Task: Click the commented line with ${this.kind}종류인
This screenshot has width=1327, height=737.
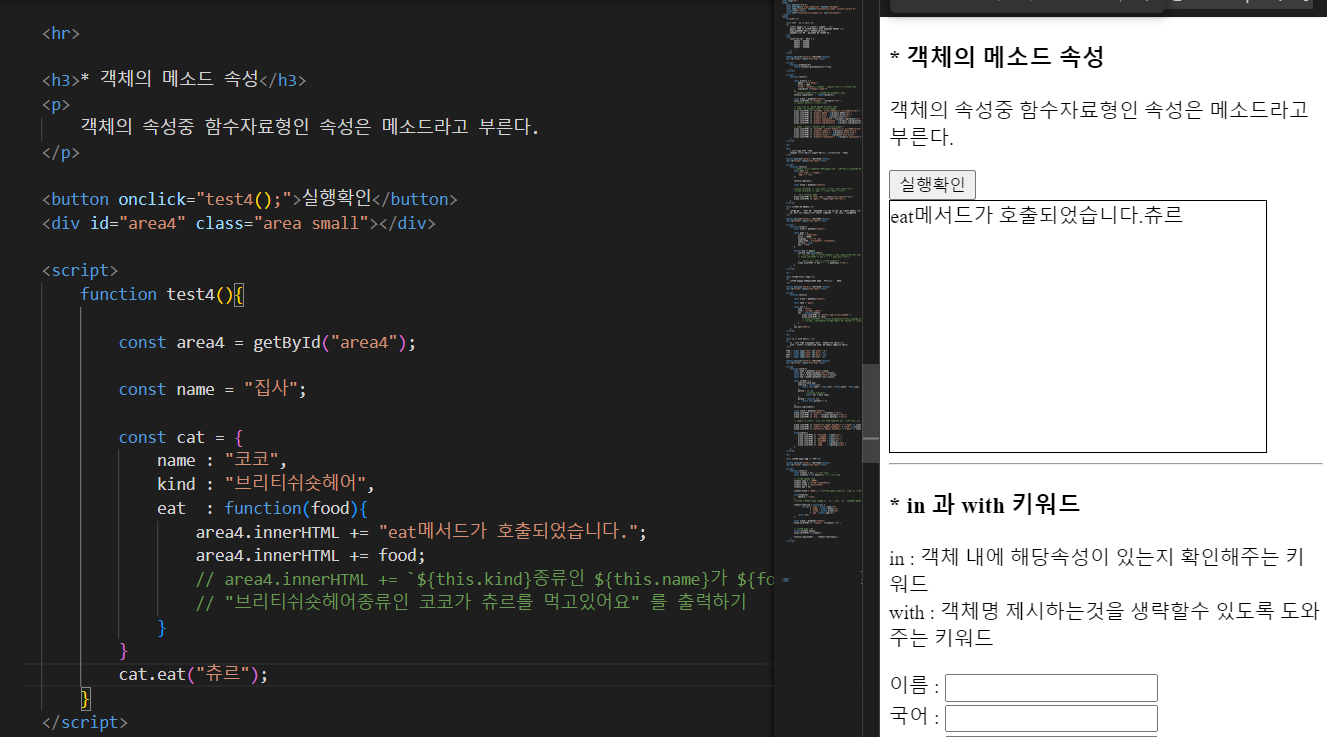Action: (x=485, y=580)
